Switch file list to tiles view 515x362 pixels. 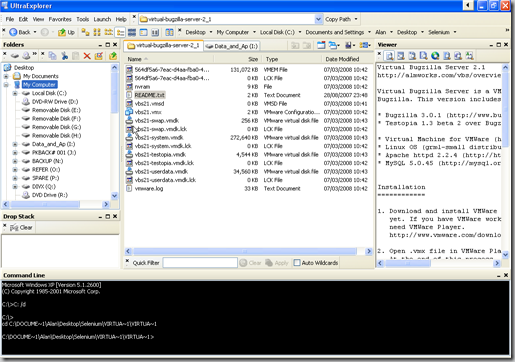pos(132,32)
